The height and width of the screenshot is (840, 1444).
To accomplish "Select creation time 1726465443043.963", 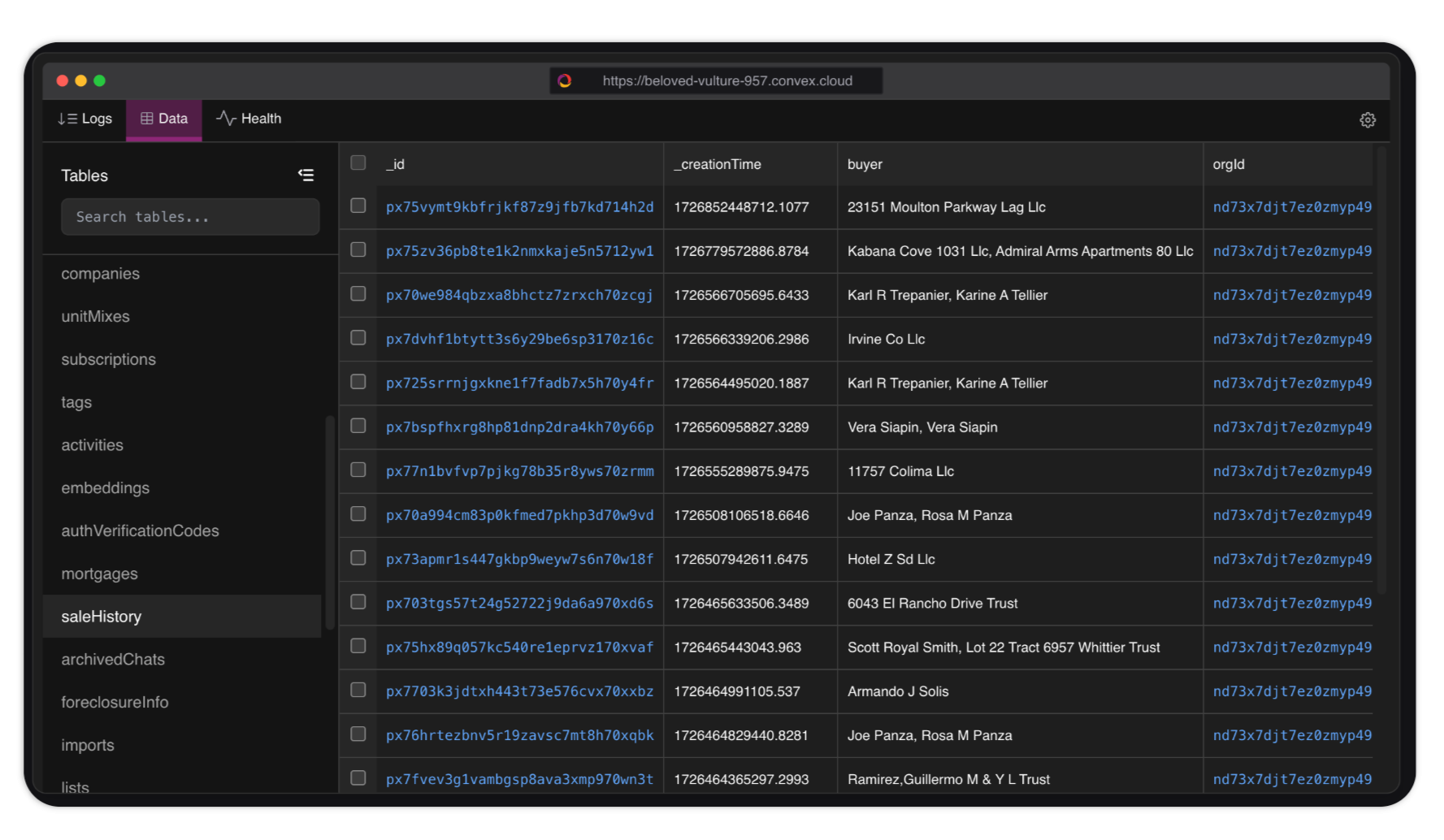I will (738, 647).
